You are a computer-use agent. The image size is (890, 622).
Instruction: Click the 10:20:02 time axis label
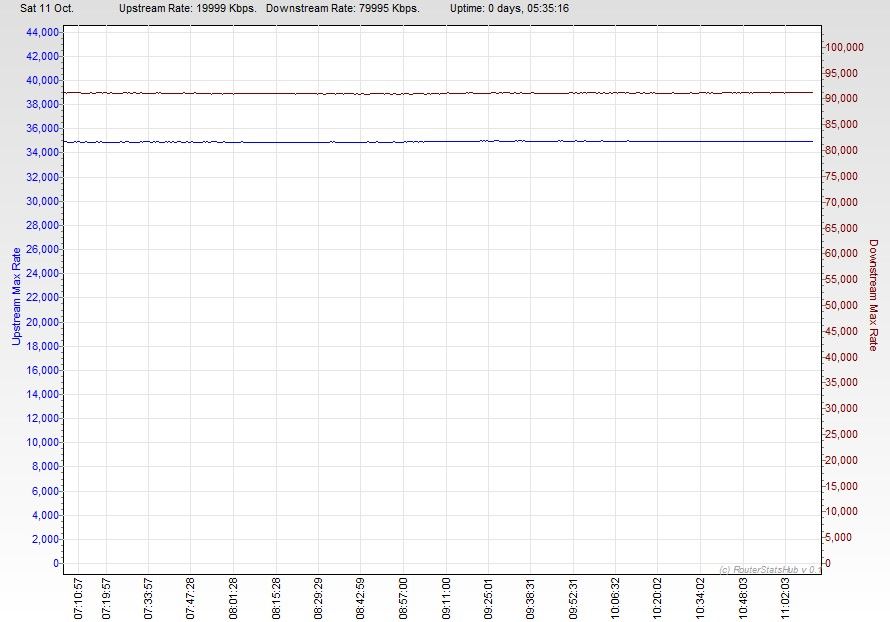tap(657, 598)
